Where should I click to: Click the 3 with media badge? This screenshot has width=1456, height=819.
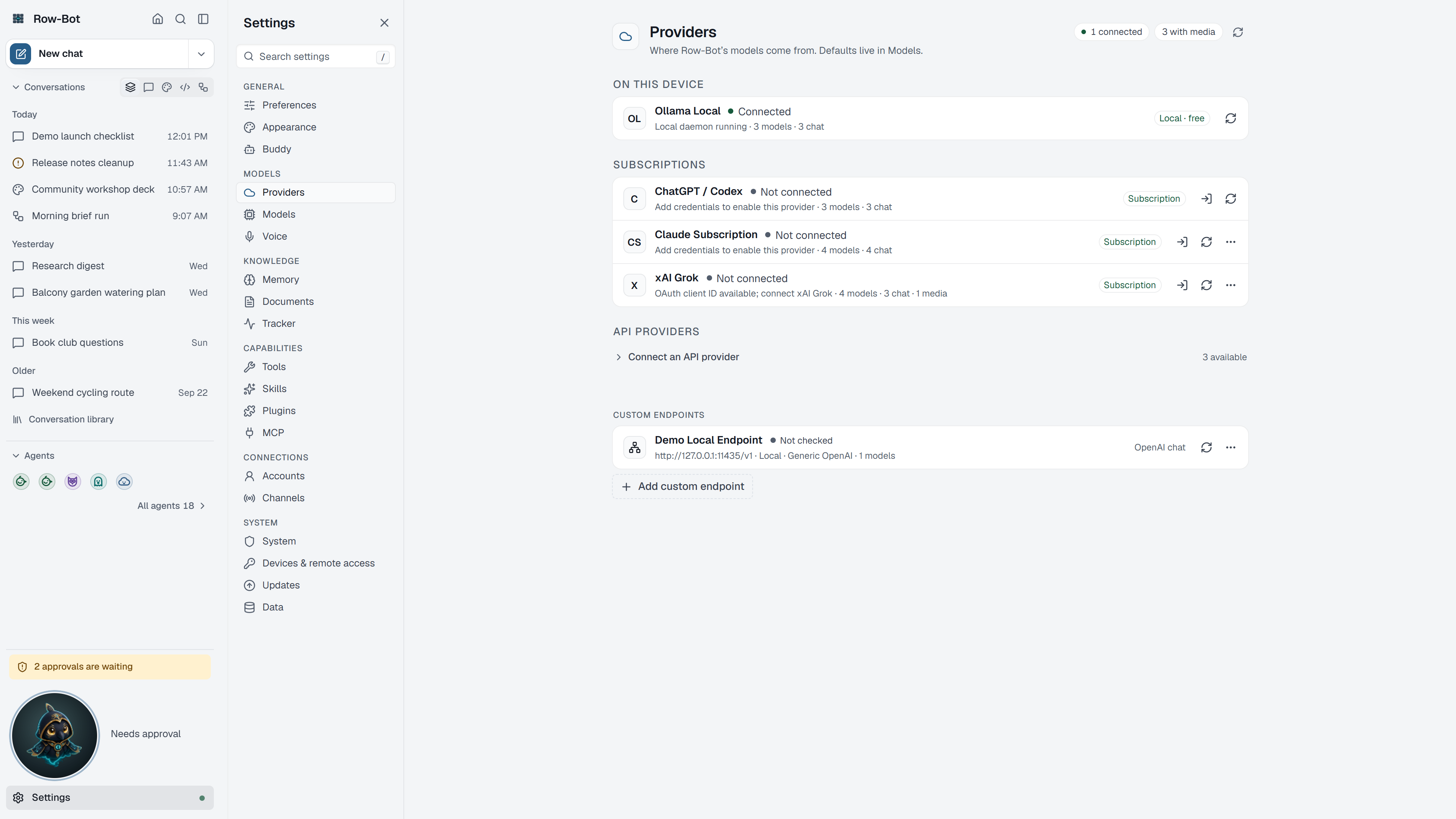[x=1188, y=32]
